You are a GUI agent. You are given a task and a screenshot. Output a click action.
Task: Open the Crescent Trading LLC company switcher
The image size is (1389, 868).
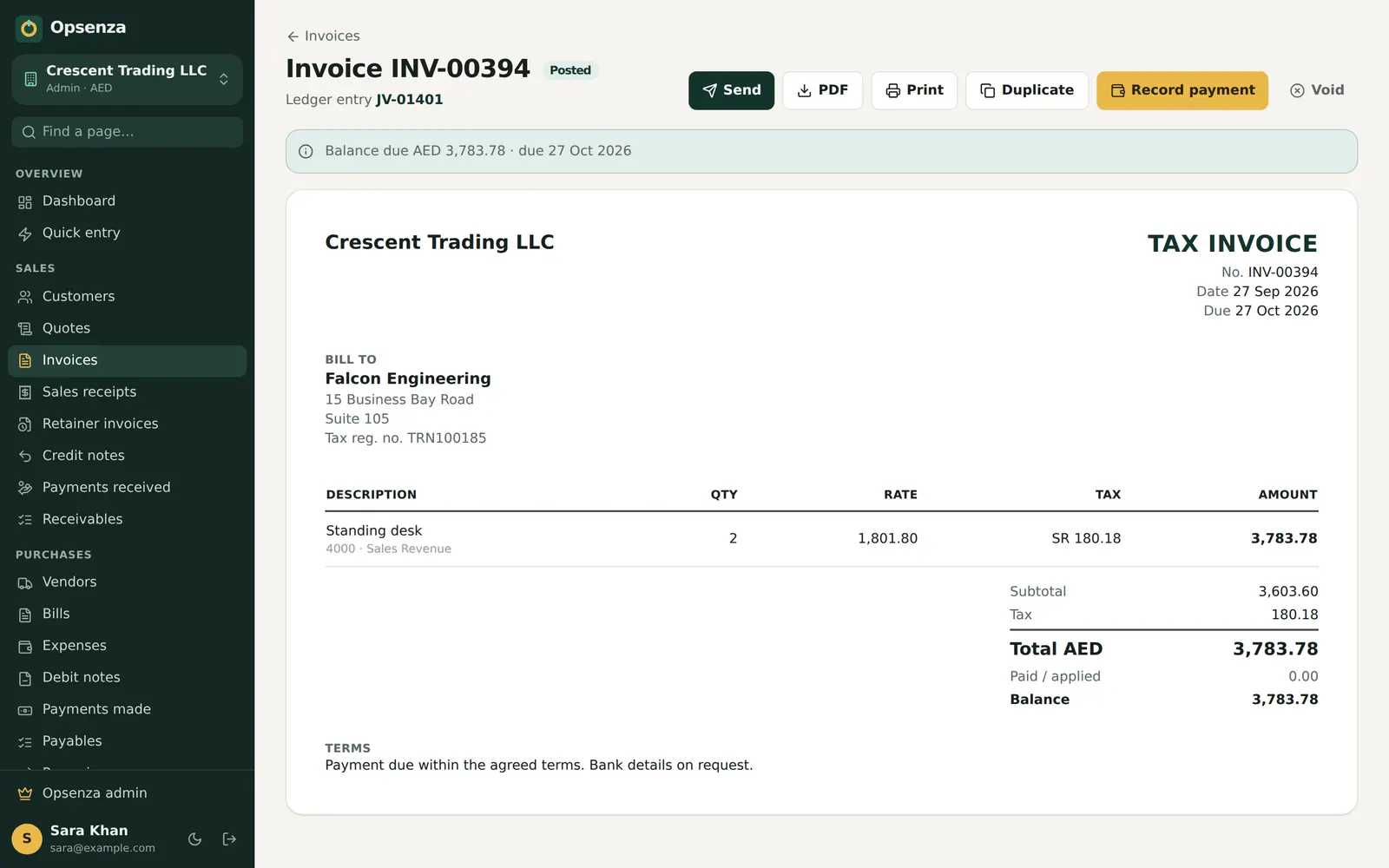pyautogui.click(x=127, y=79)
